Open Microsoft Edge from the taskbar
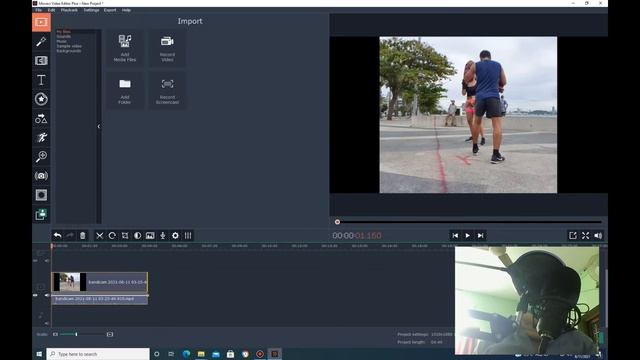The height and width of the screenshot is (360, 640). pos(187,354)
